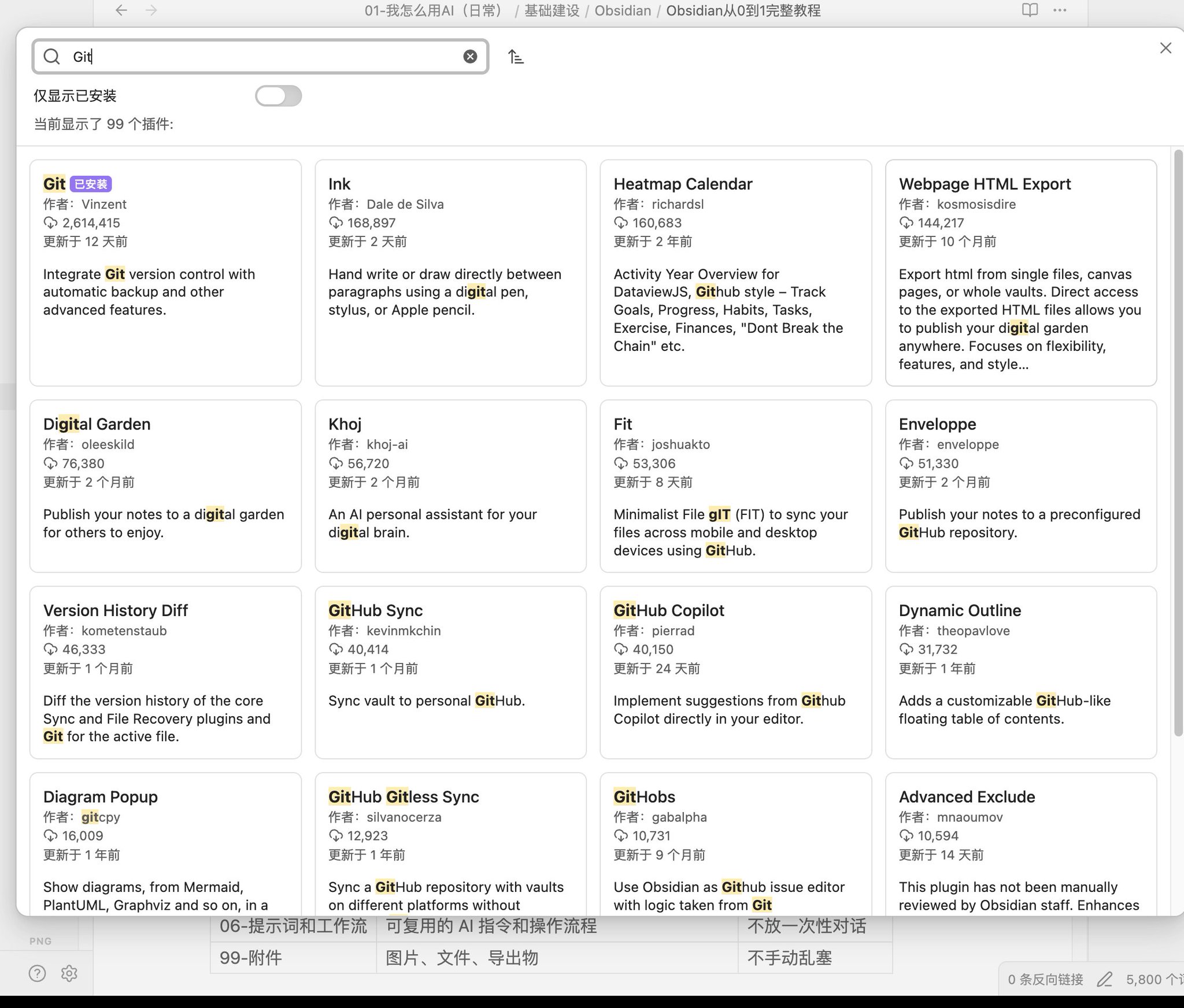Click the 0 条反向链接 status item
This screenshot has width=1184, height=1008.
pos(1045,979)
